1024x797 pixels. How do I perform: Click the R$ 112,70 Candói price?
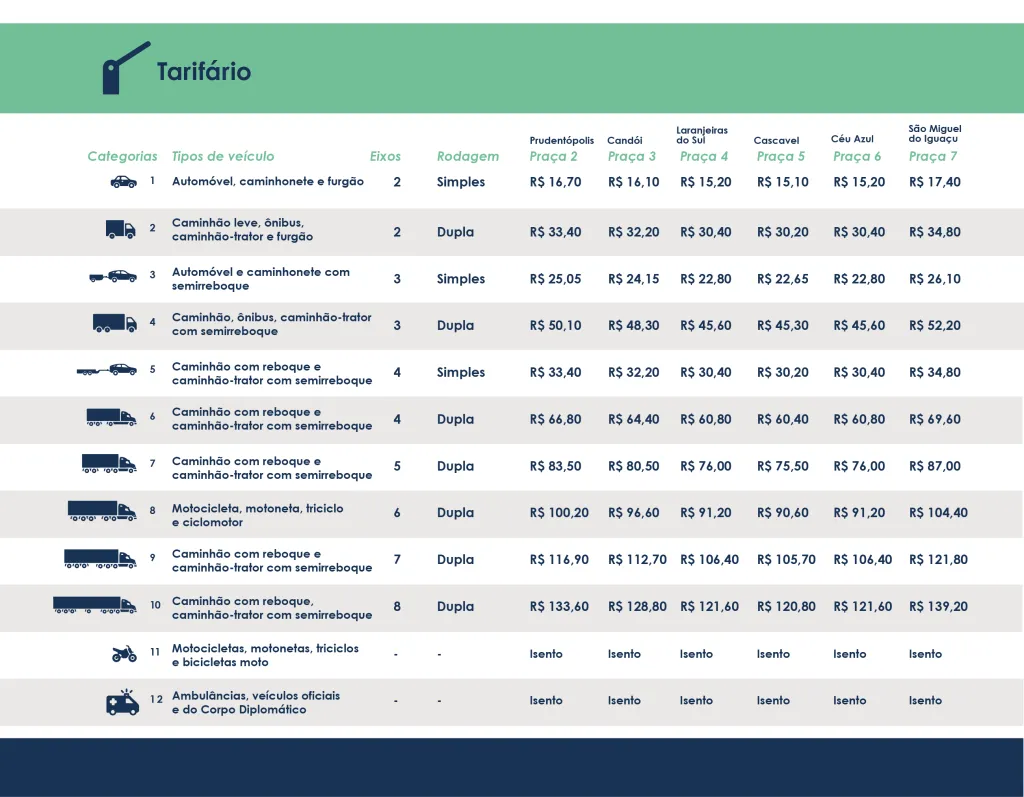[636, 559]
